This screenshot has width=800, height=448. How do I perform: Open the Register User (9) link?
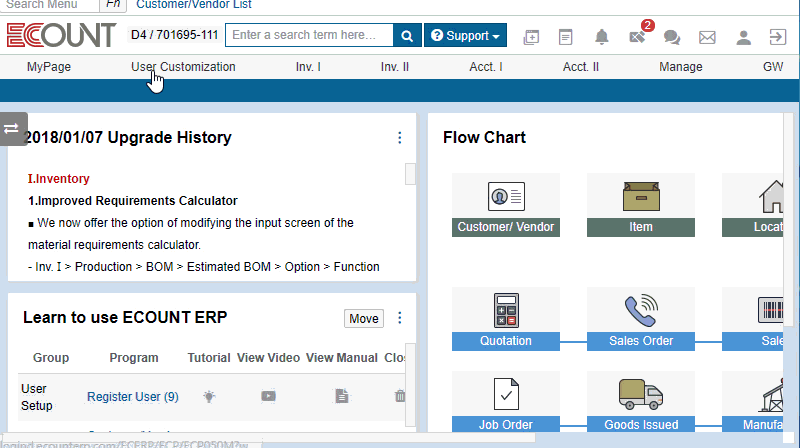(x=132, y=396)
